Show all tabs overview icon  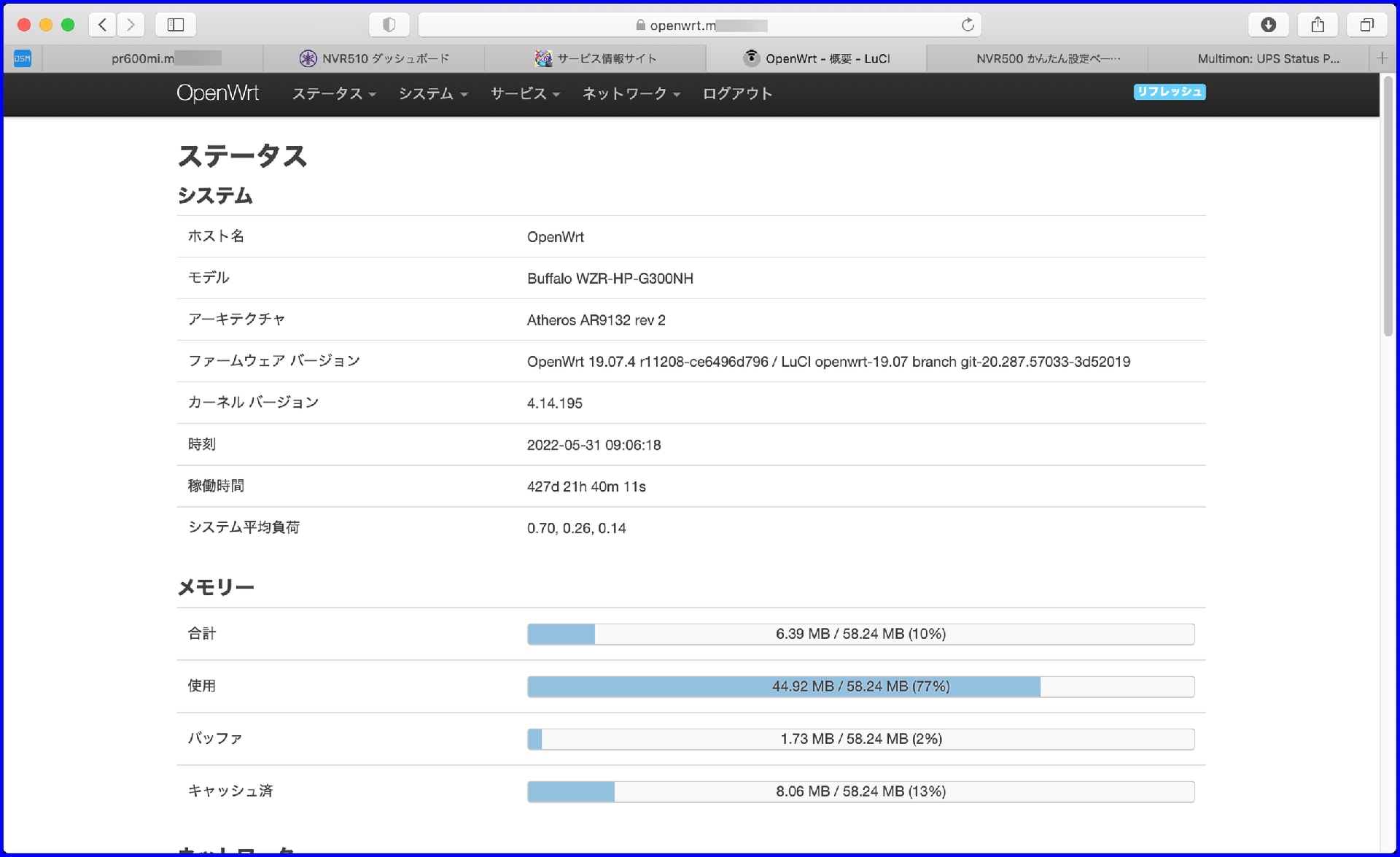(1367, 25)
